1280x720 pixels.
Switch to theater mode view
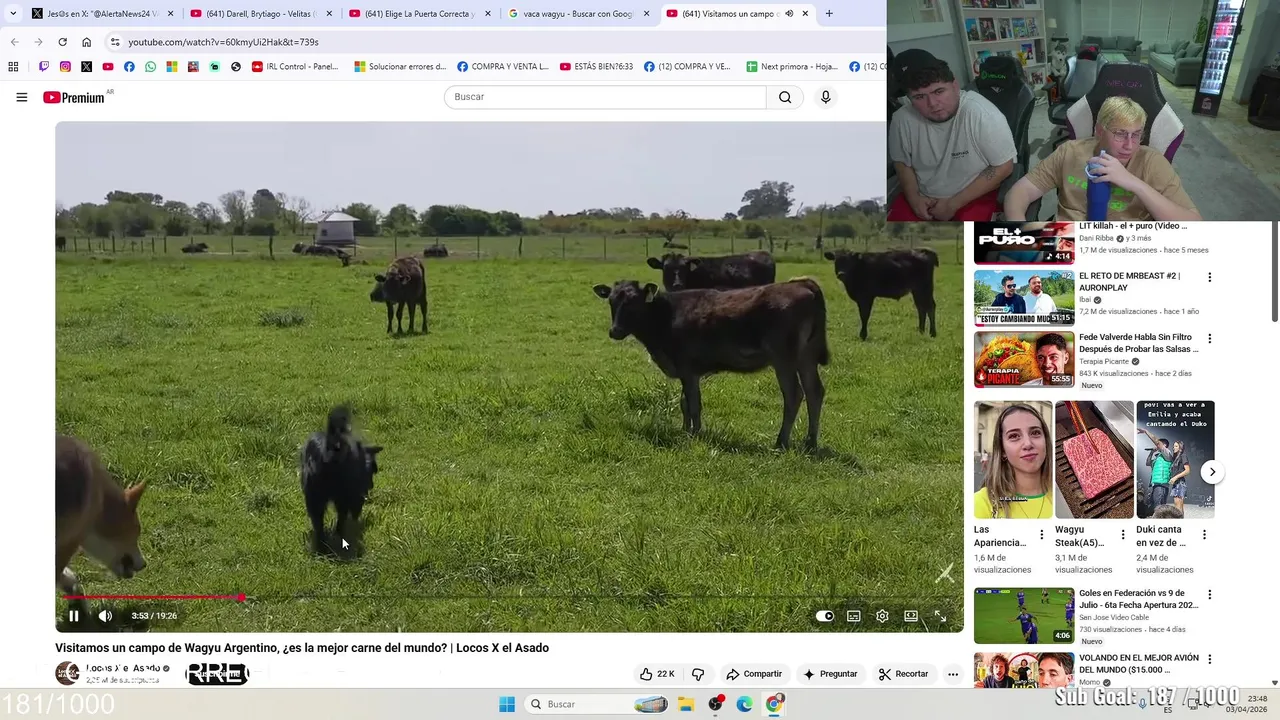pyautogui.click(x=911, y=616)
